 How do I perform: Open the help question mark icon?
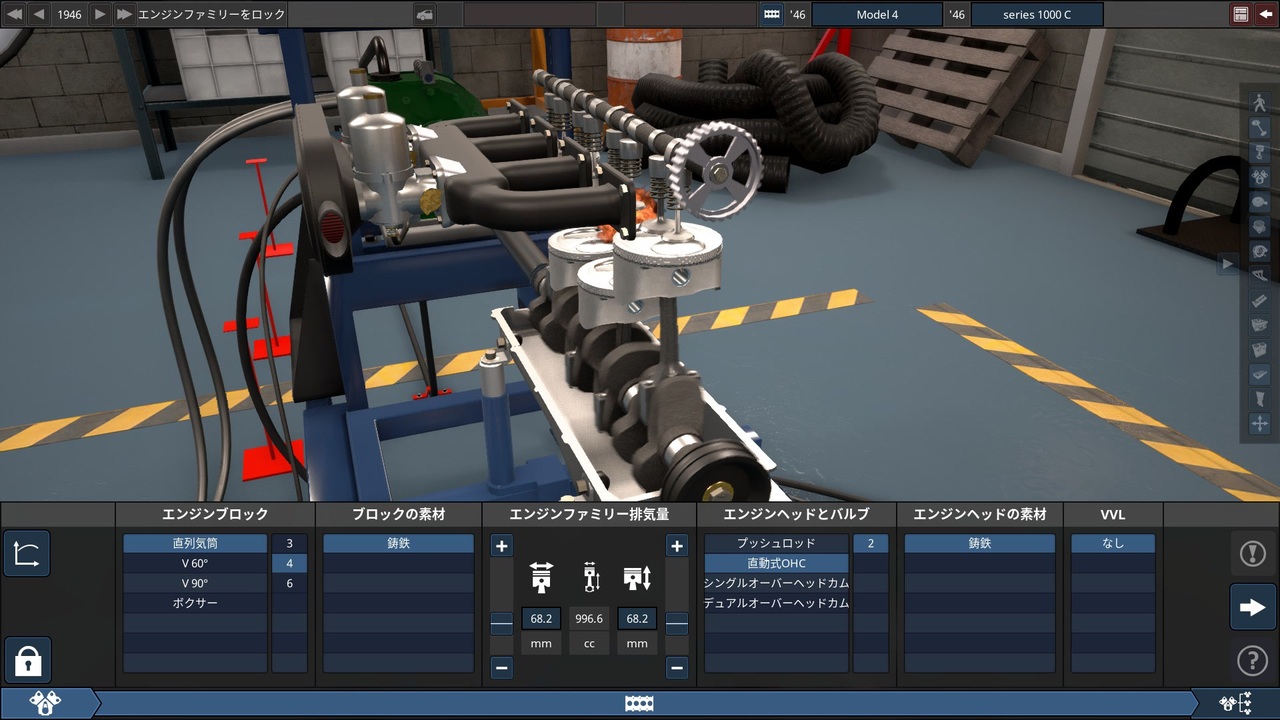click(x=1253, y=660)
